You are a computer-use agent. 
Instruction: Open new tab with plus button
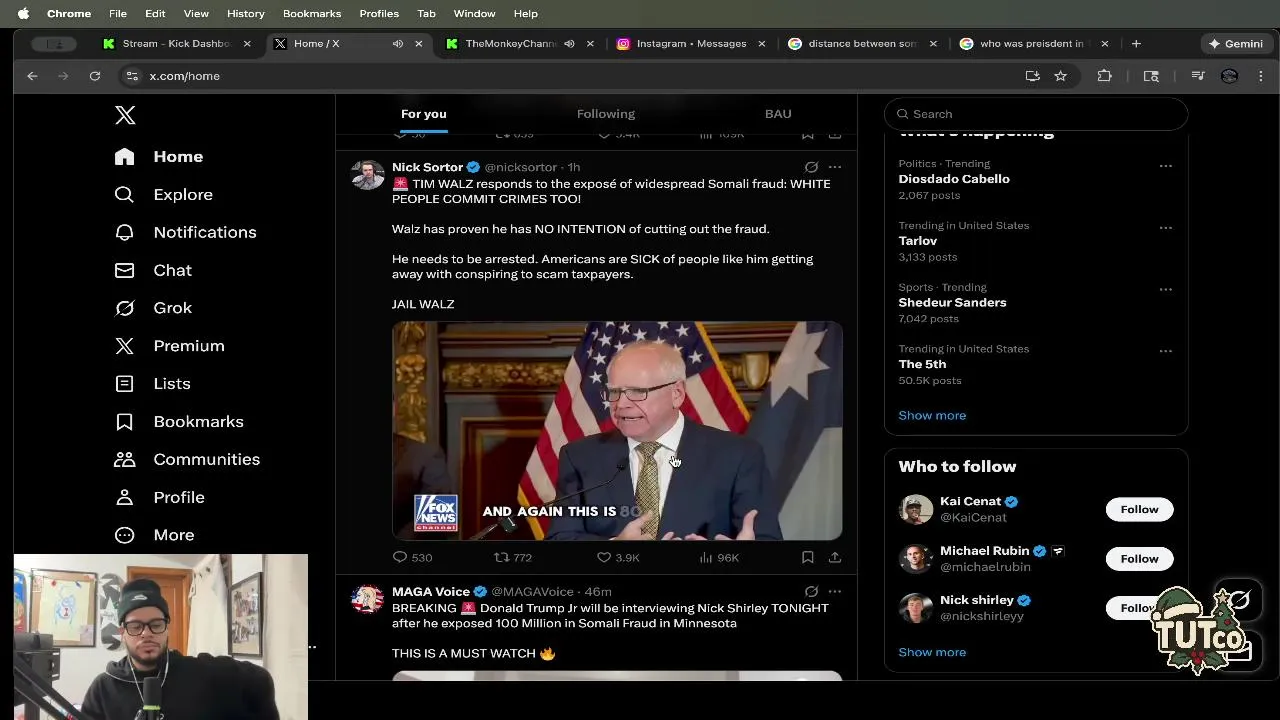(x=1136, y=44)
